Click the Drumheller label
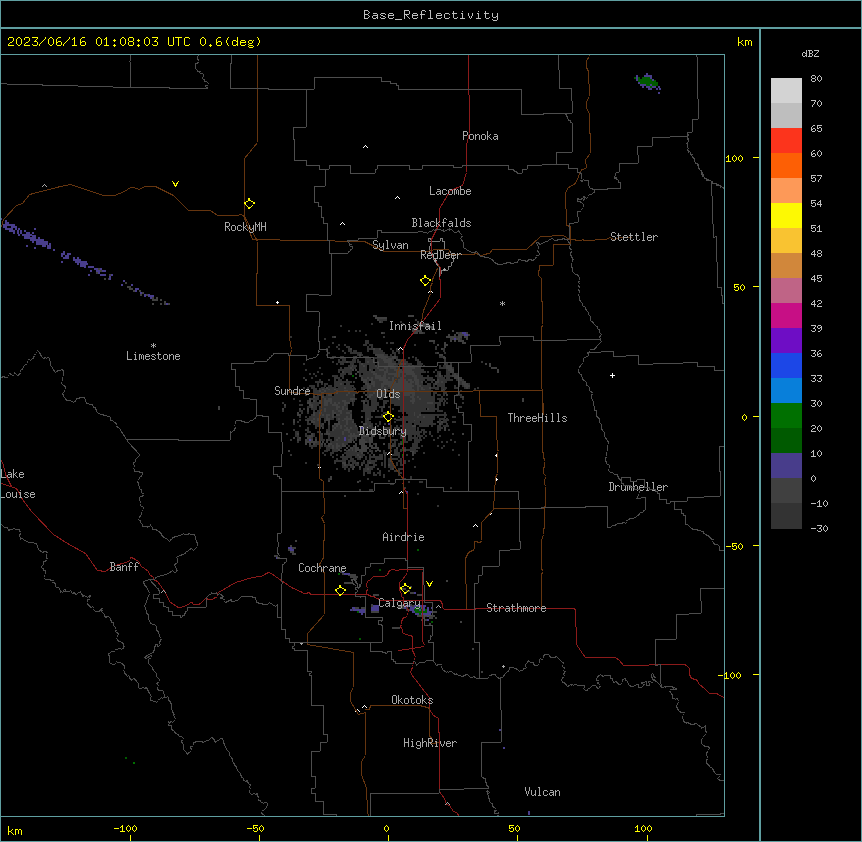The image size is (862, 842). pyautogui.click(x=638, y=487)
